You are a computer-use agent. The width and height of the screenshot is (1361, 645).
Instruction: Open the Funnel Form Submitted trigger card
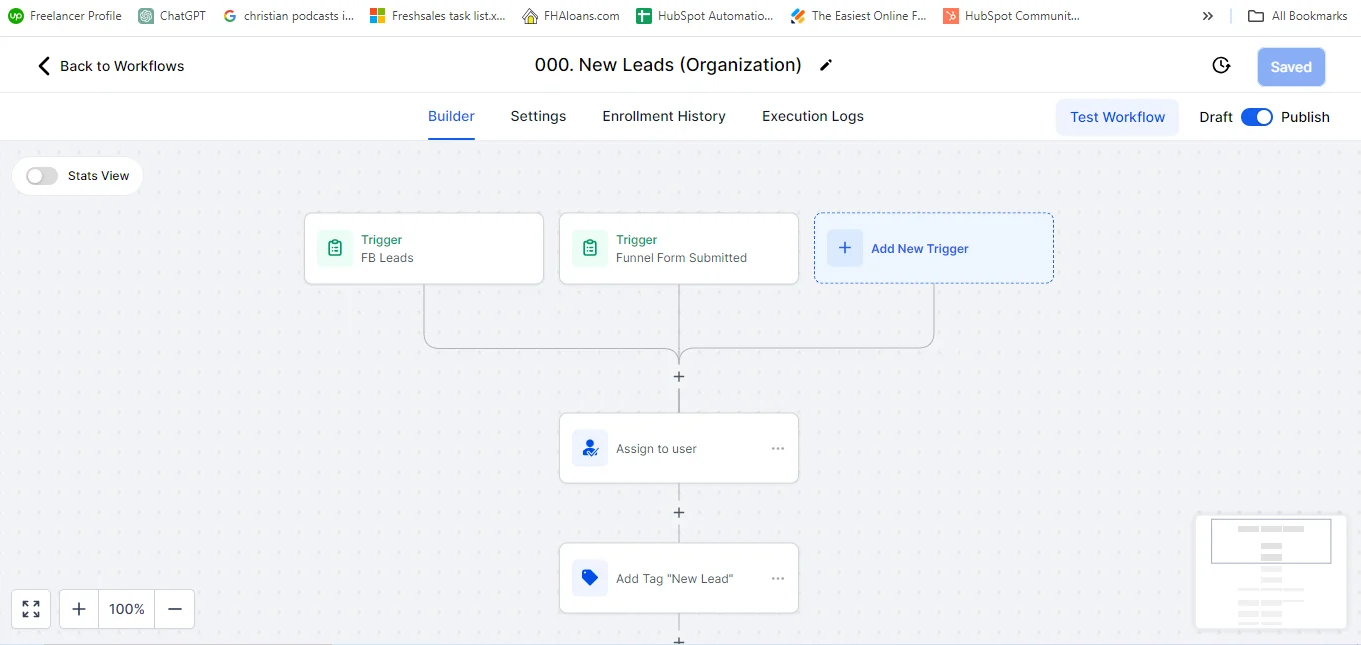point(679,248)
